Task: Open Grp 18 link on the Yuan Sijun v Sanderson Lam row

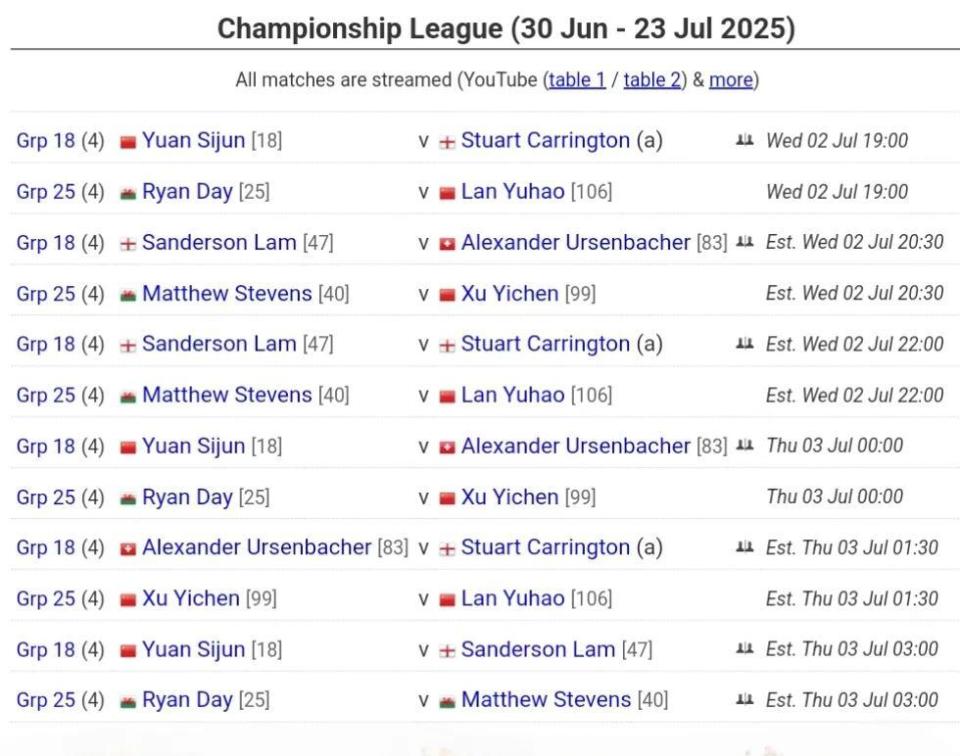Action: (x=46, y=649)
